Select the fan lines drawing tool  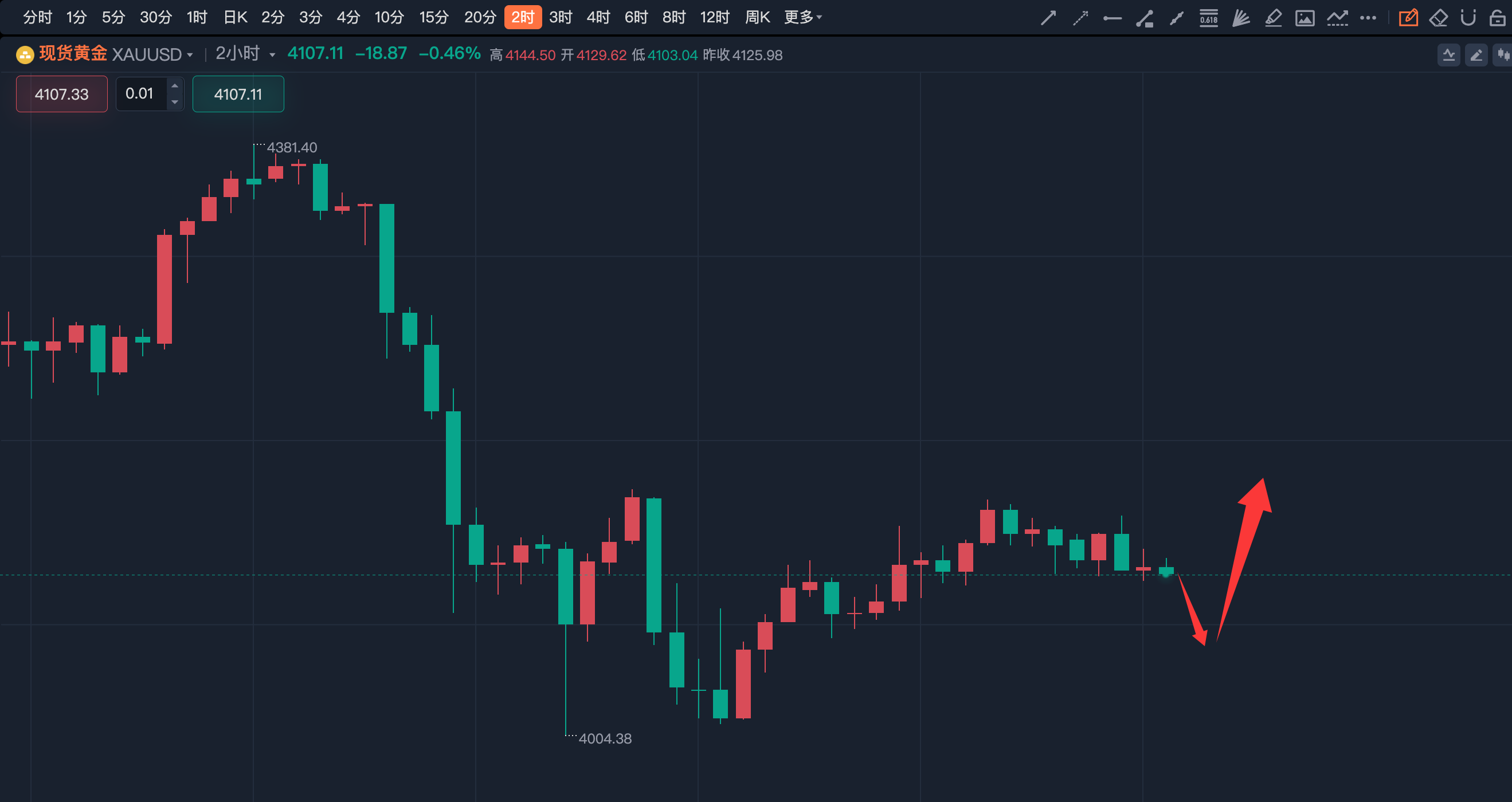(1241, 18)
